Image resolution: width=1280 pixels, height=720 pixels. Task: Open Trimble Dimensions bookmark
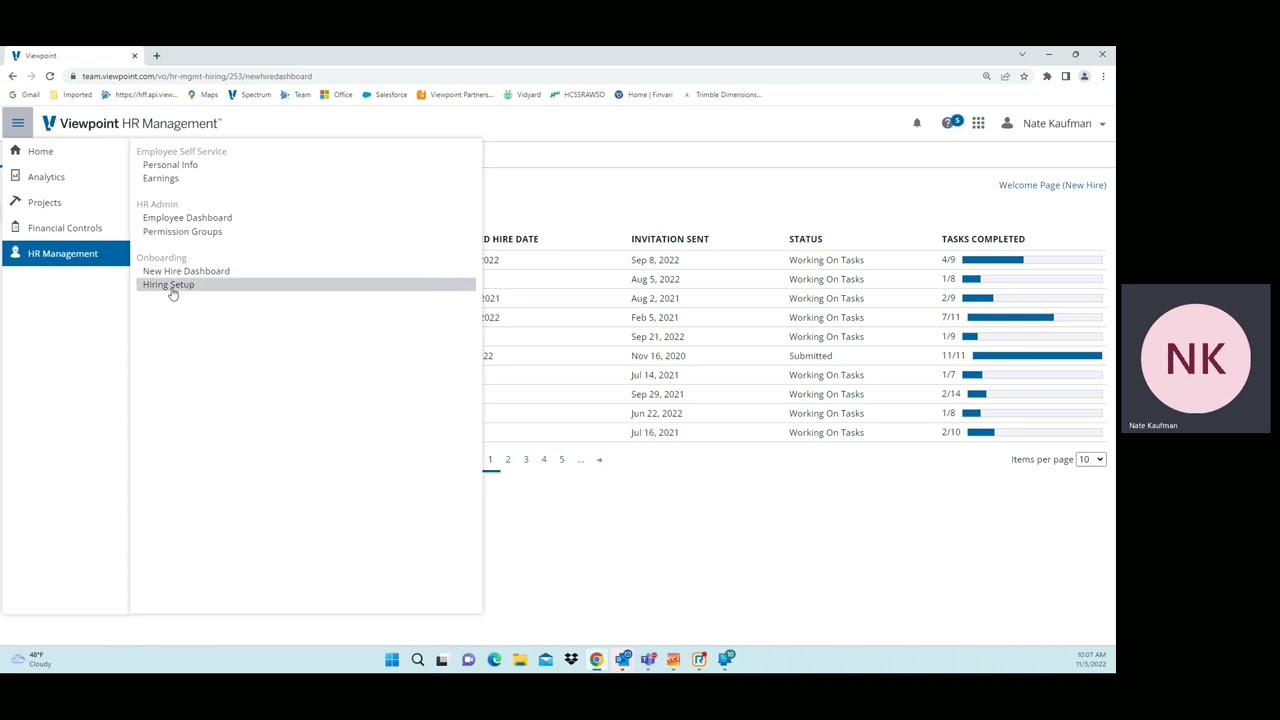click(722, 95)
